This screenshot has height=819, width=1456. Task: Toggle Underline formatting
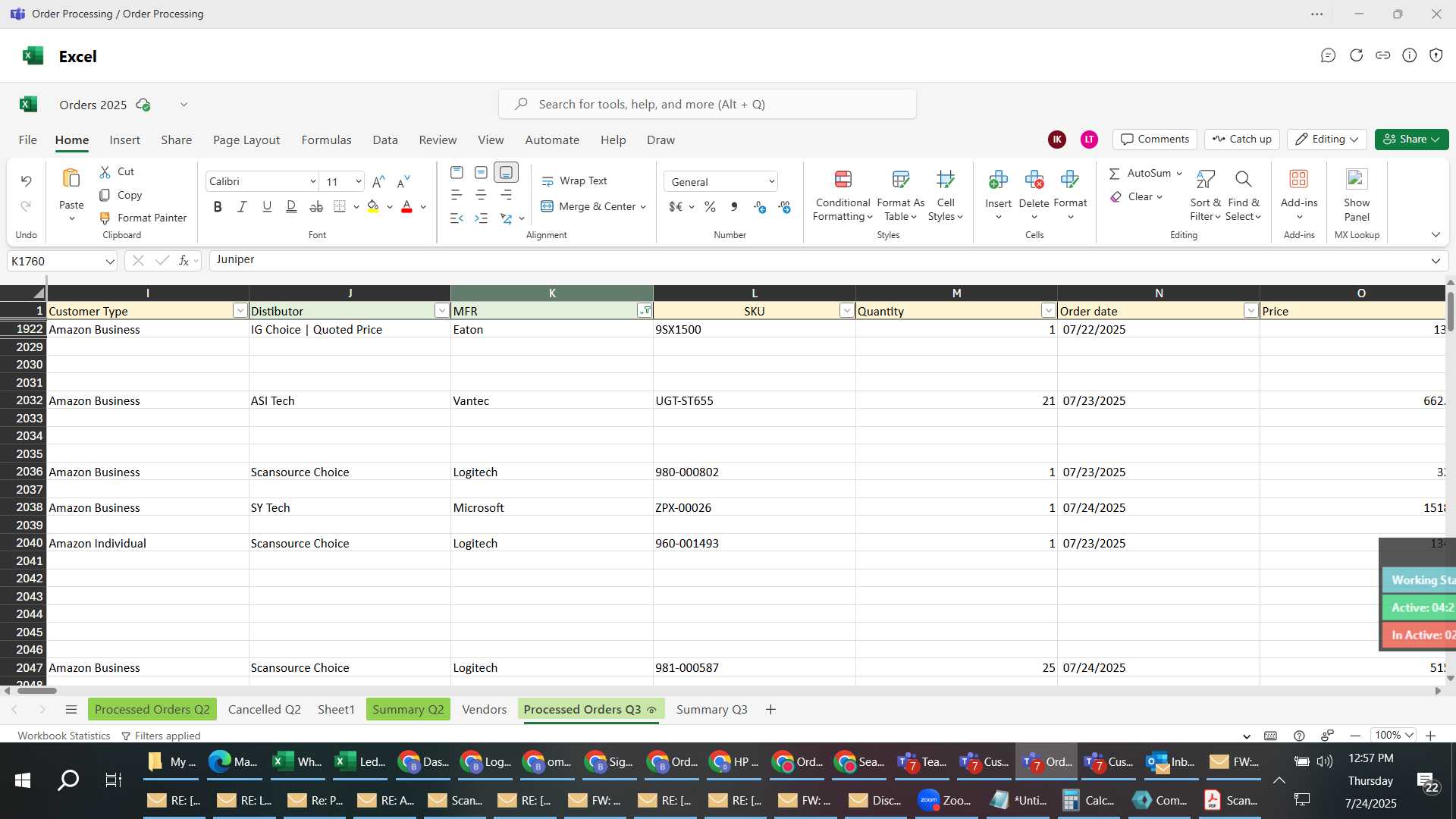click(x=267, y=206)
